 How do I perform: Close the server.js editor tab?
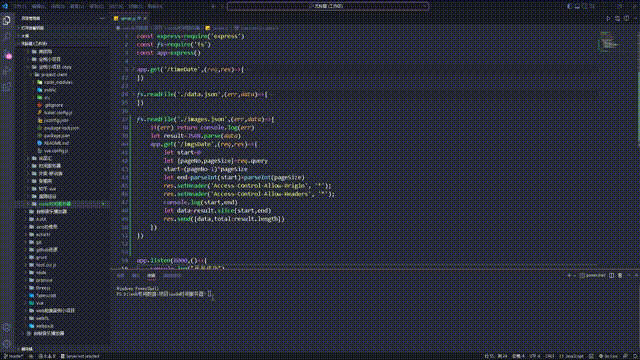pyautogui.click(x=145, y=18)
